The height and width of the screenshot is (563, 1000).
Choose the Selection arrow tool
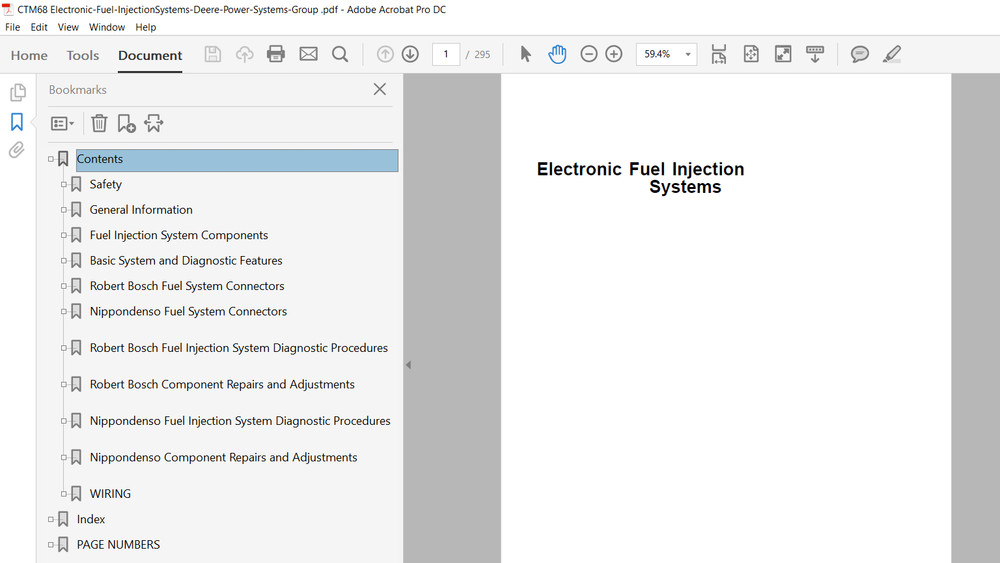click(x=525, y=54)
